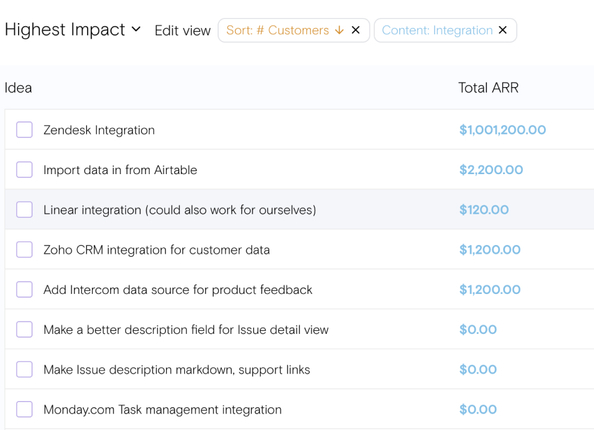
Task: Open Monday.com Task management integration idea
Action: coord(163,410)
